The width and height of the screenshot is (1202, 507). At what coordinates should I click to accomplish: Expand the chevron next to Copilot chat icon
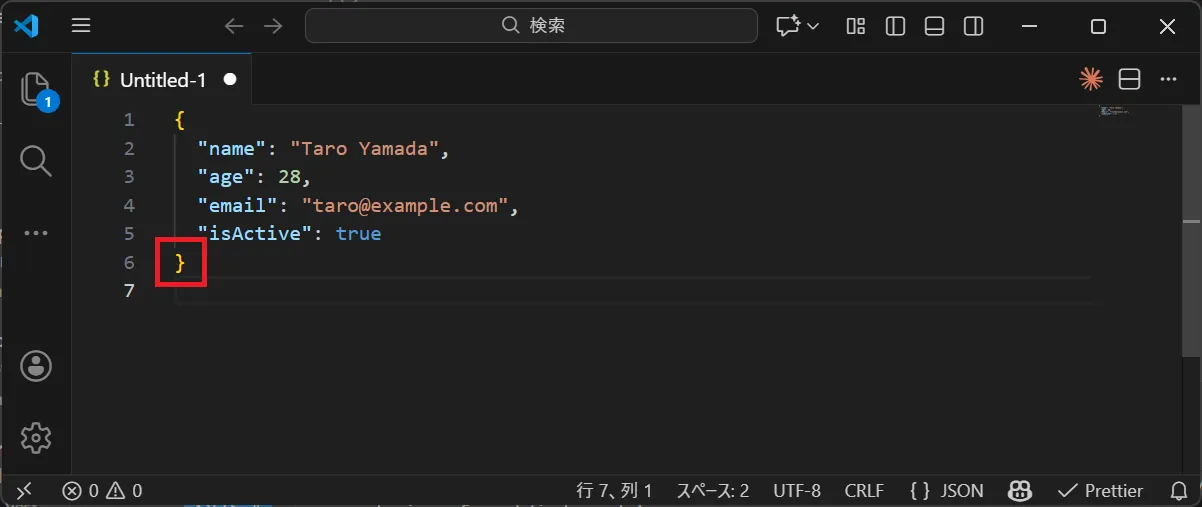(x=813, y=26)
